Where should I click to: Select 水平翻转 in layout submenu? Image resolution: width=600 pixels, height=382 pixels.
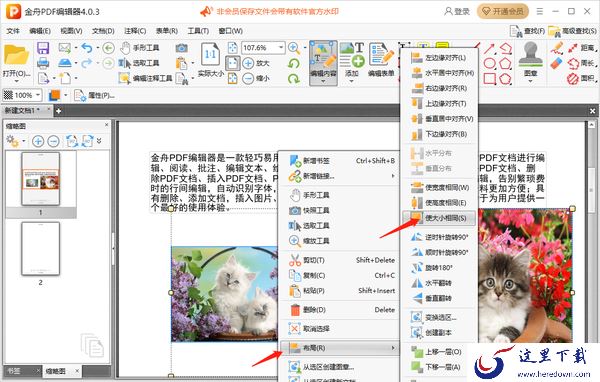[x=439, y=283]
